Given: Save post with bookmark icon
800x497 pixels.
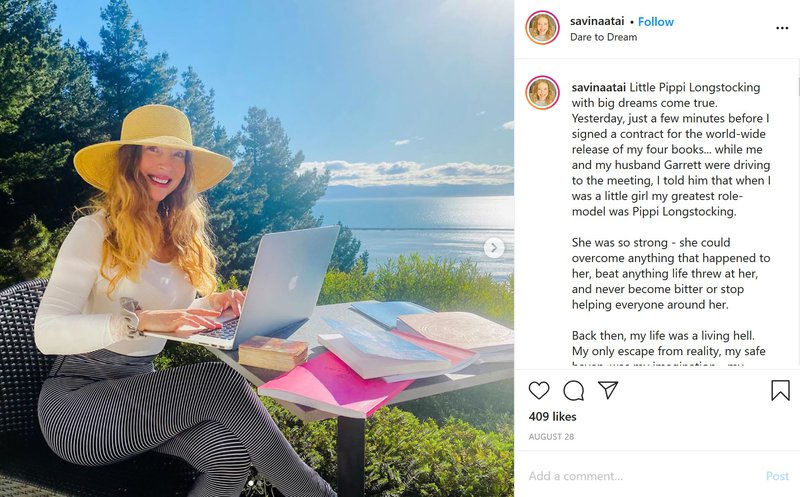Looking at the screenshot, I should (x=780, y=390).
